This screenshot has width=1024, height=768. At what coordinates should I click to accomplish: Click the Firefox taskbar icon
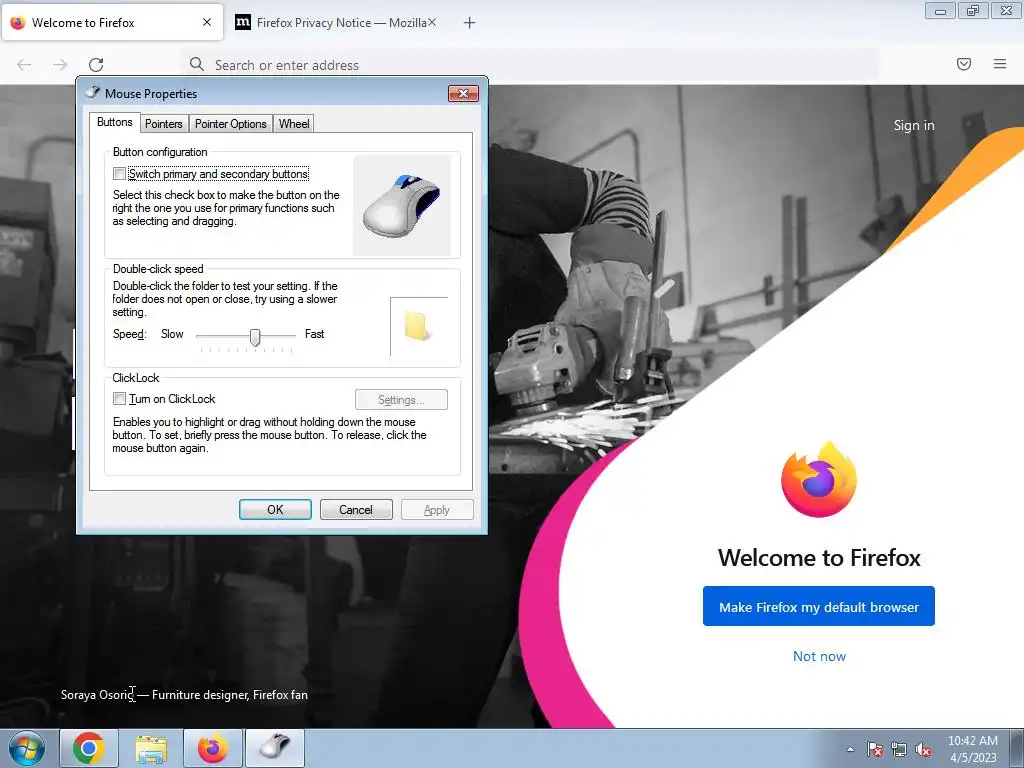click(213, 748)
